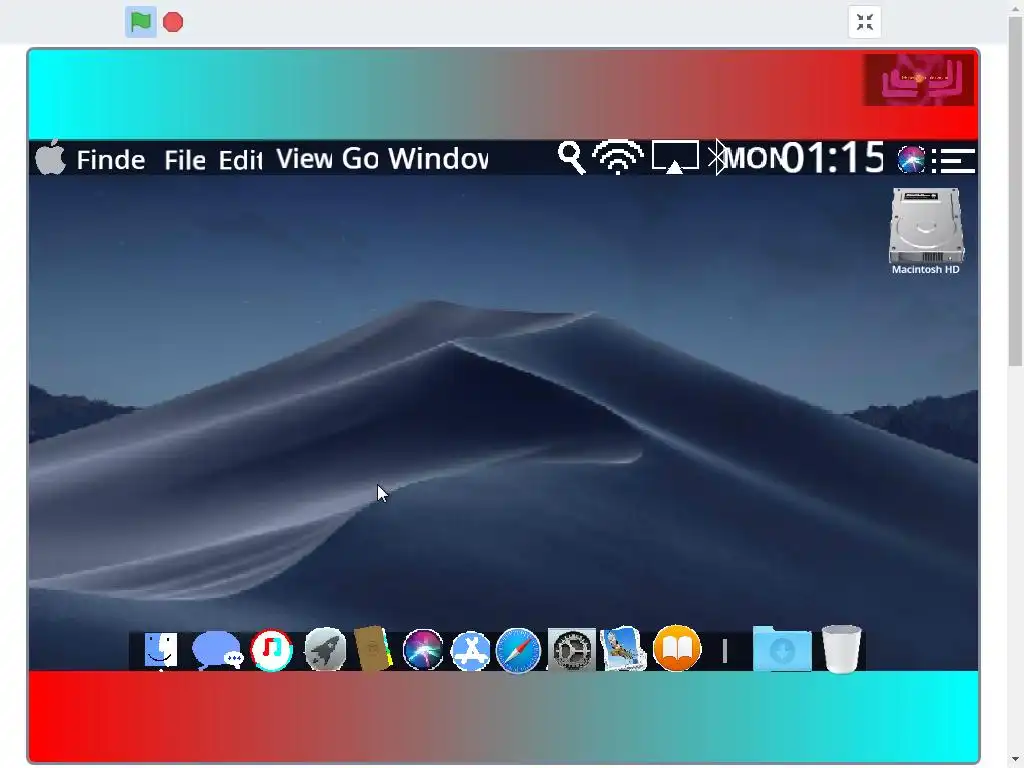Open the Trash in the dock
Image resolution: width=1024 pixels, height=768 pixels.
(842, 648)
